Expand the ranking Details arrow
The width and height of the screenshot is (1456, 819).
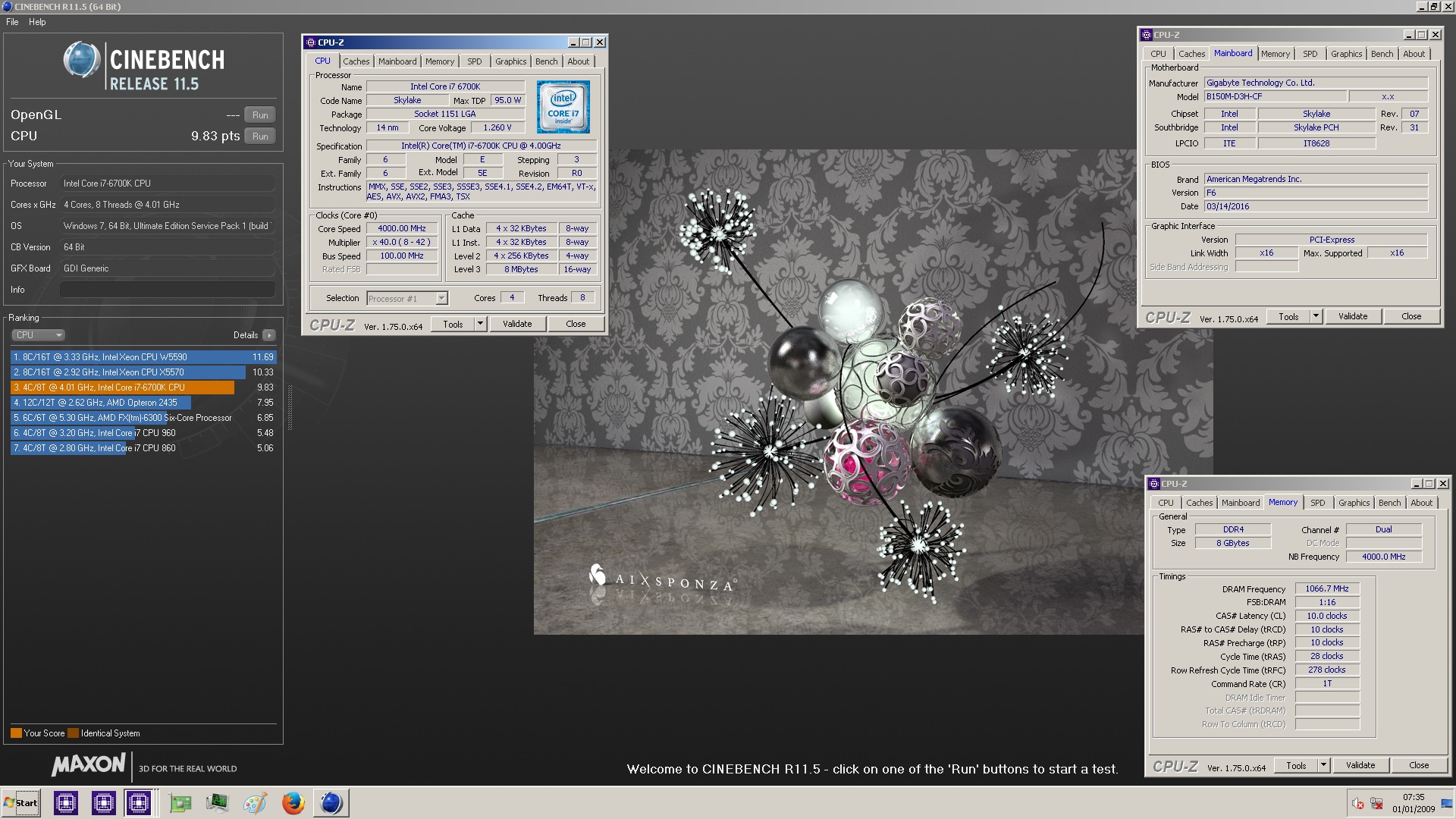269,335
